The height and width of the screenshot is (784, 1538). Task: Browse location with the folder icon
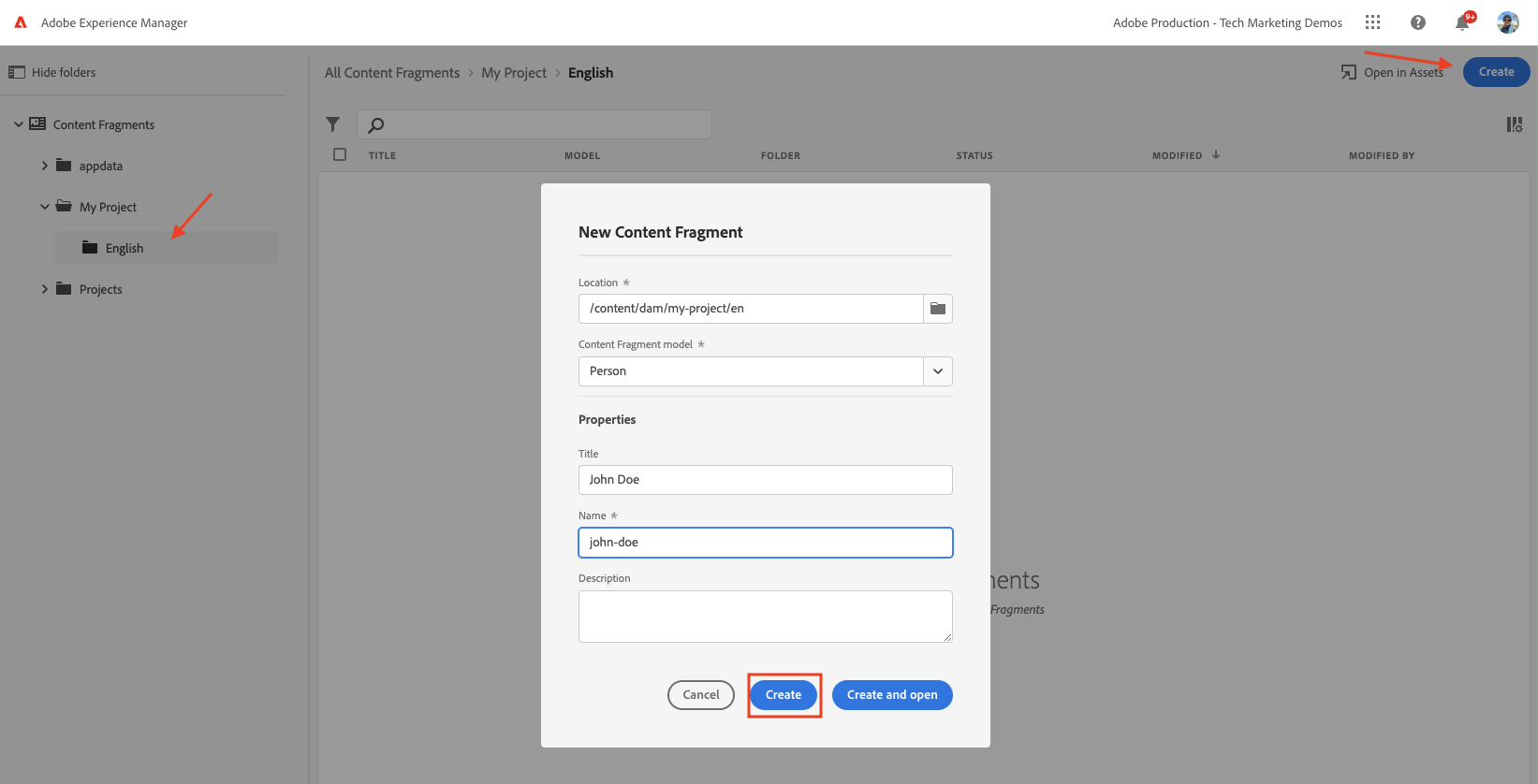coord(938,309)
